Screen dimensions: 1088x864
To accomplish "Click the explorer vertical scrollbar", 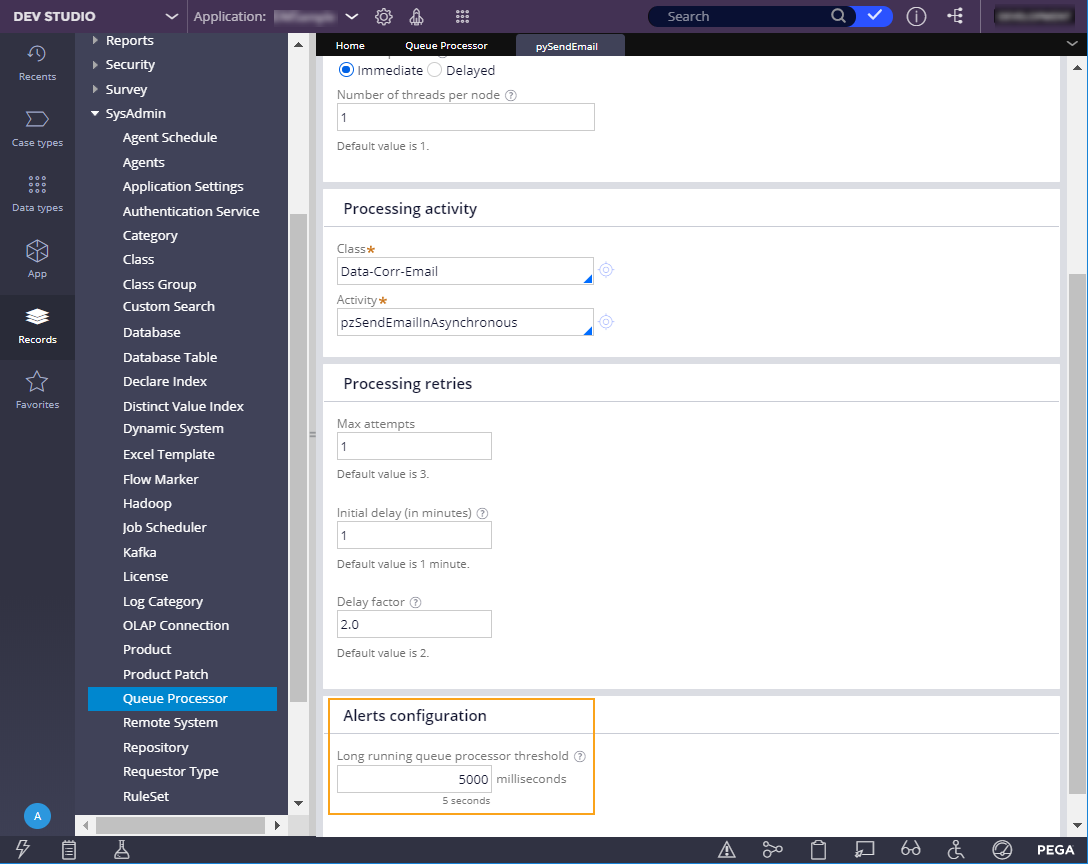I will (298, 458).
